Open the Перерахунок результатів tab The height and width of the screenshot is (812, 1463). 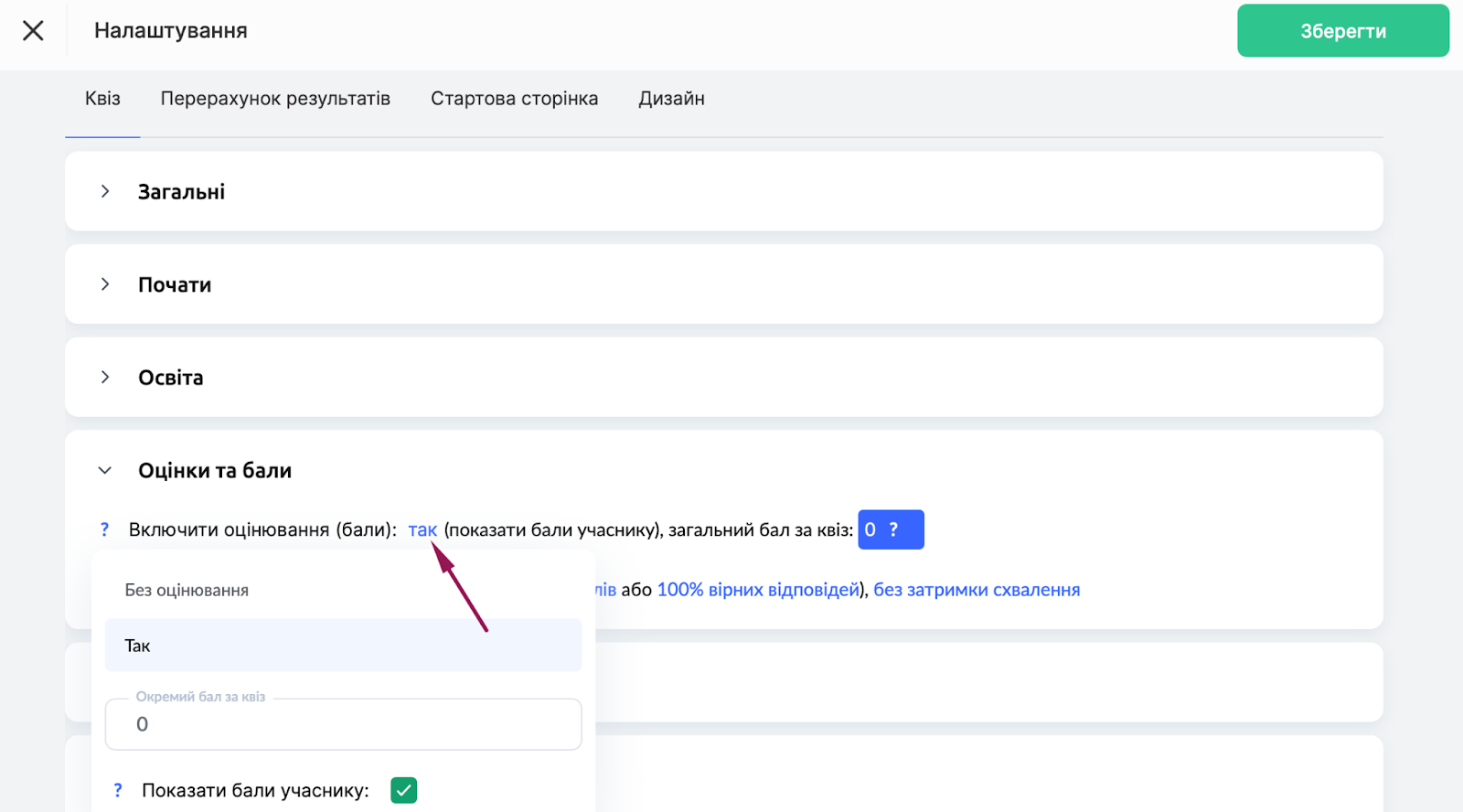275,99
